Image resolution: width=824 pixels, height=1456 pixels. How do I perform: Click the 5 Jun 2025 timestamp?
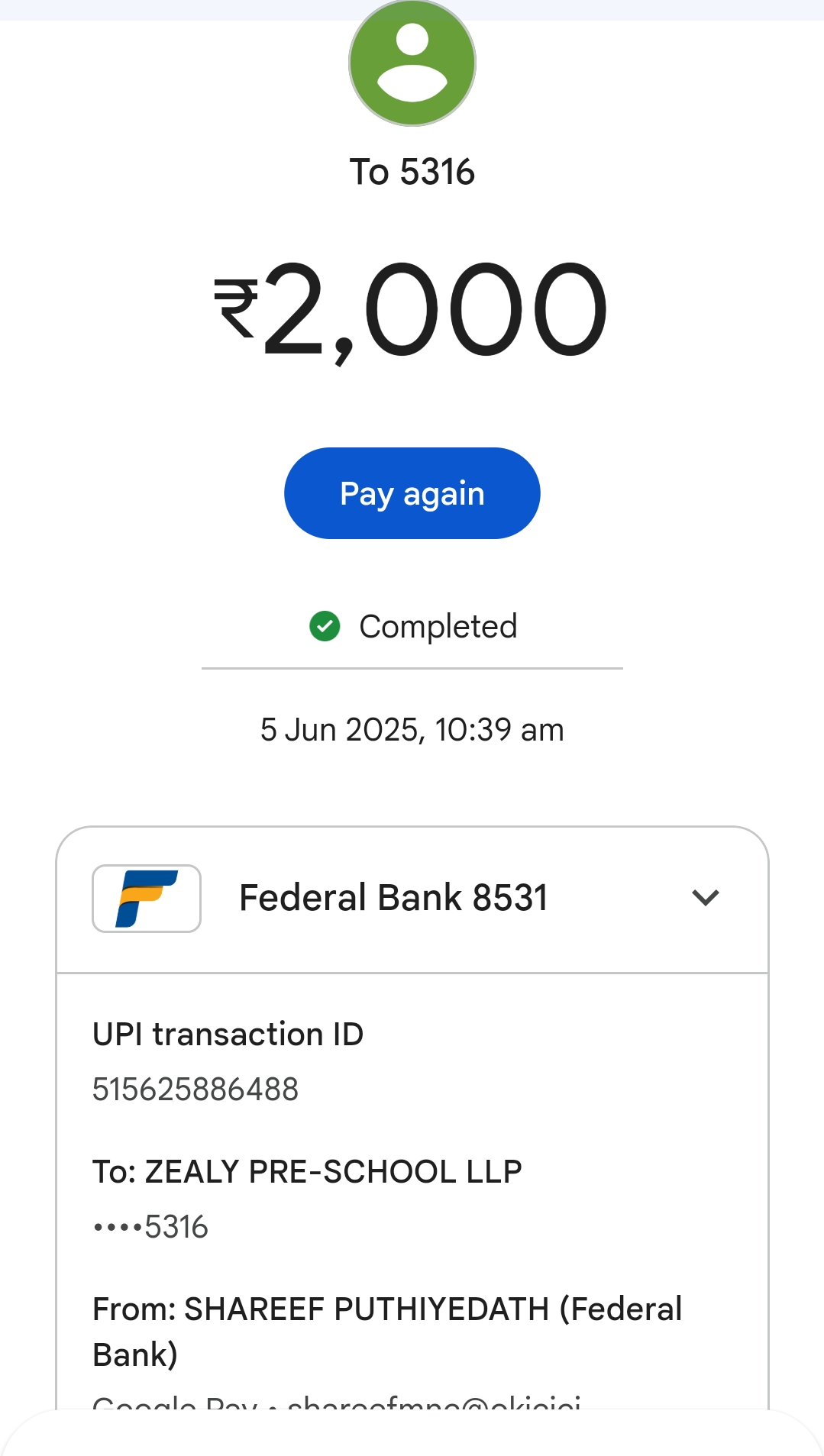412,730
